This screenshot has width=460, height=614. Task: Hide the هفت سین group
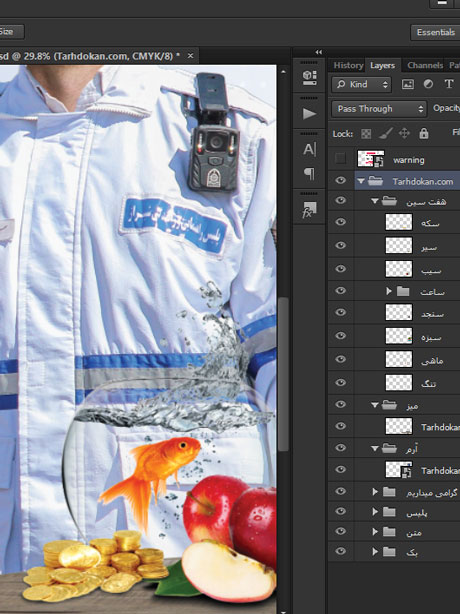click(341, 200)
